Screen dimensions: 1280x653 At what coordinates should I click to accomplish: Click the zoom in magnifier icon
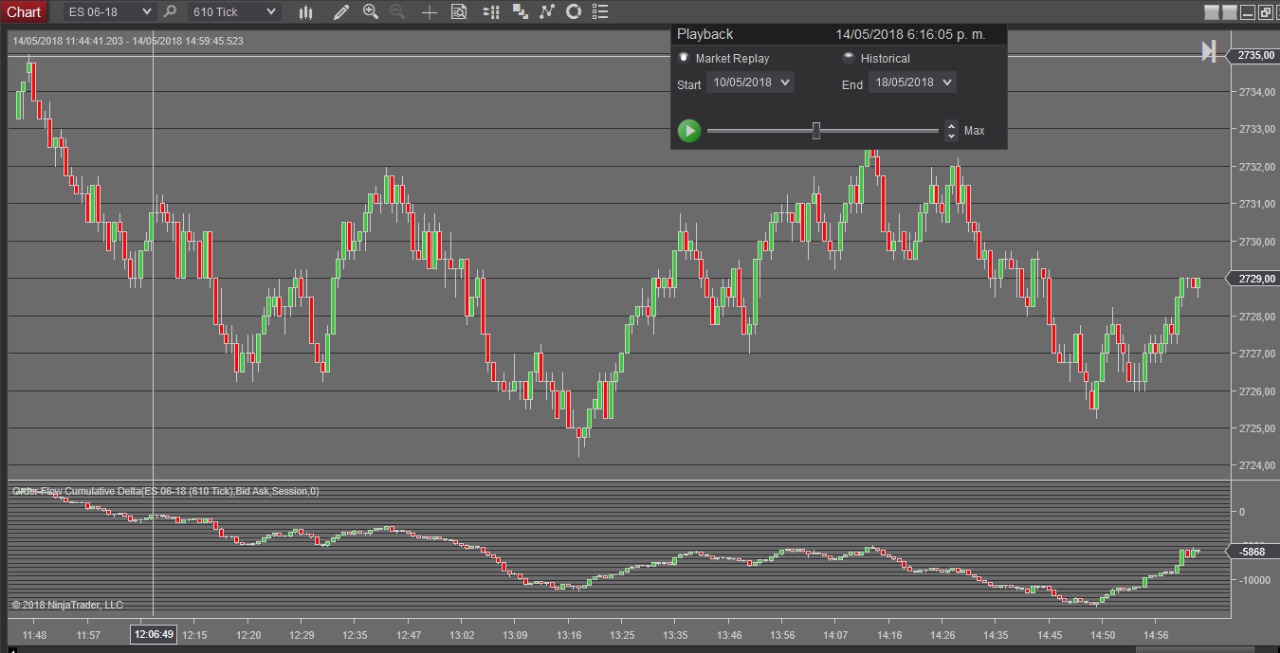(x=370, y=12)
